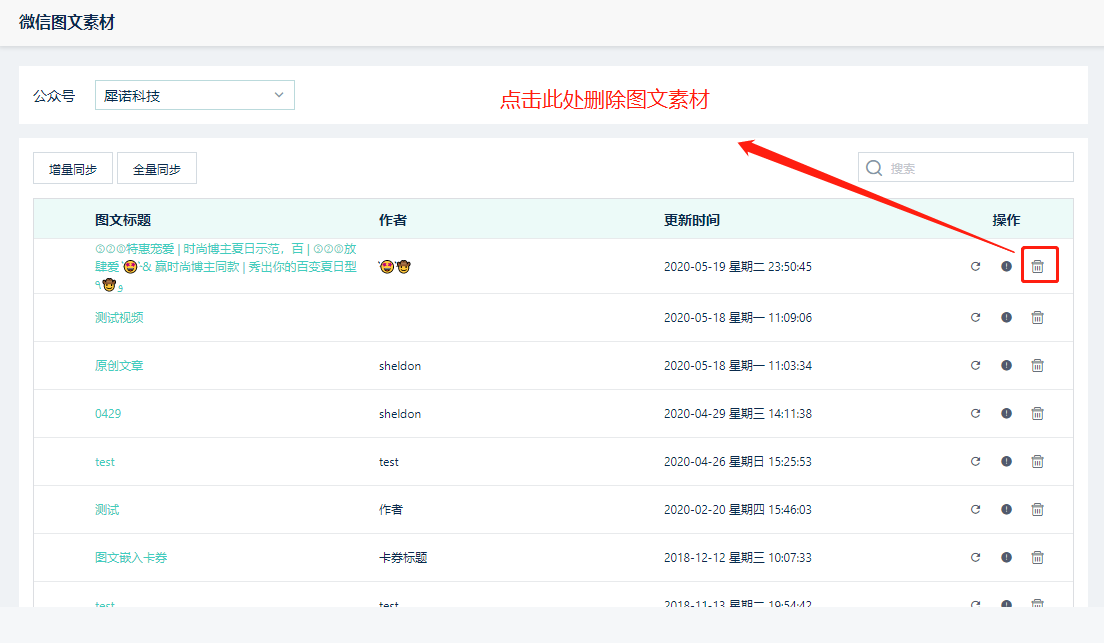The height and width of the screenshot is (643, 1104).
Task: Click the date 2018-12-12 星期三 10:07:33
Action: tap(738, 557)
